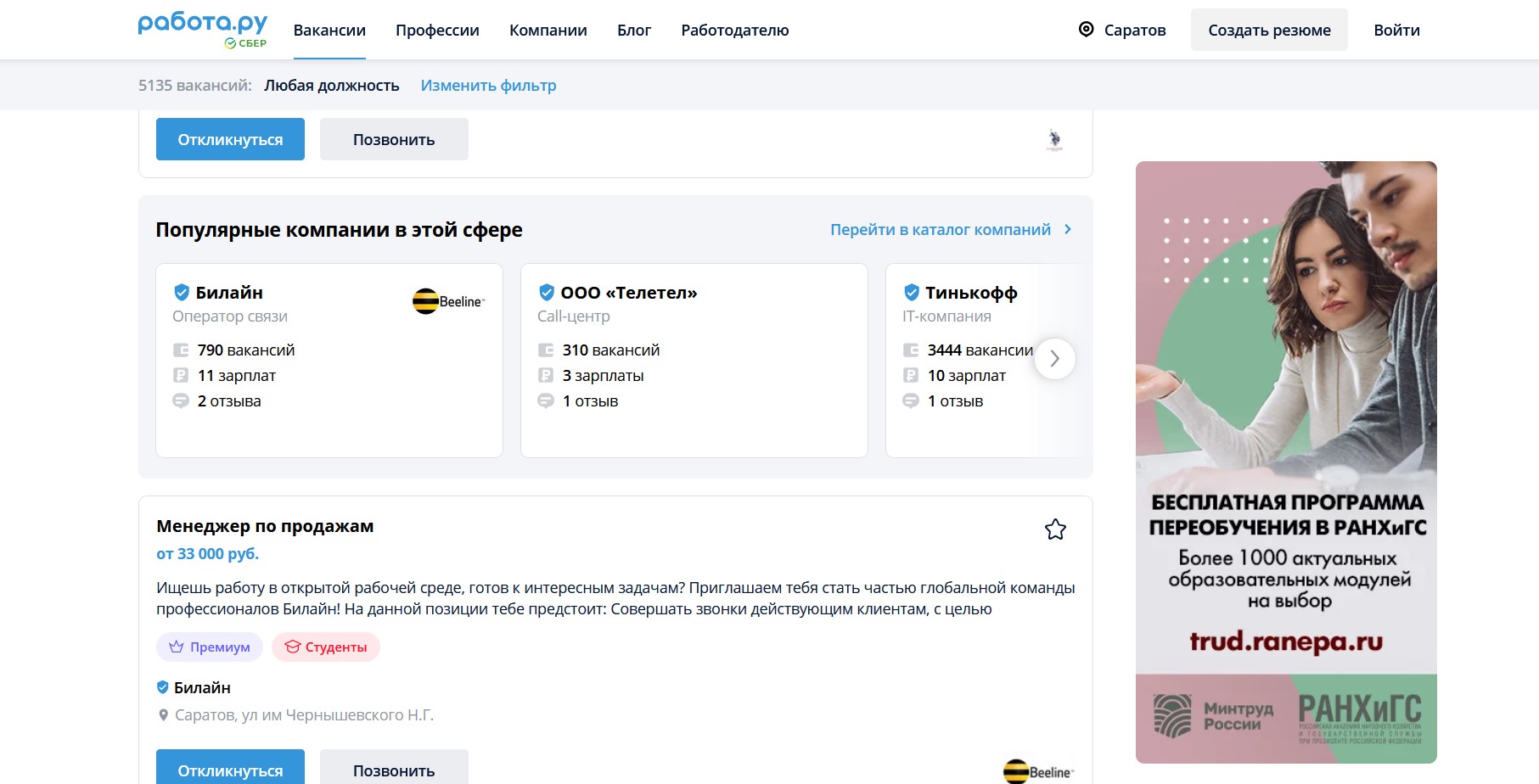Click Билайн employer name in vacancy
Image resolution: width=1539 pixels, height=784 pixels.
pyautogui.click(x=202, y=687)
